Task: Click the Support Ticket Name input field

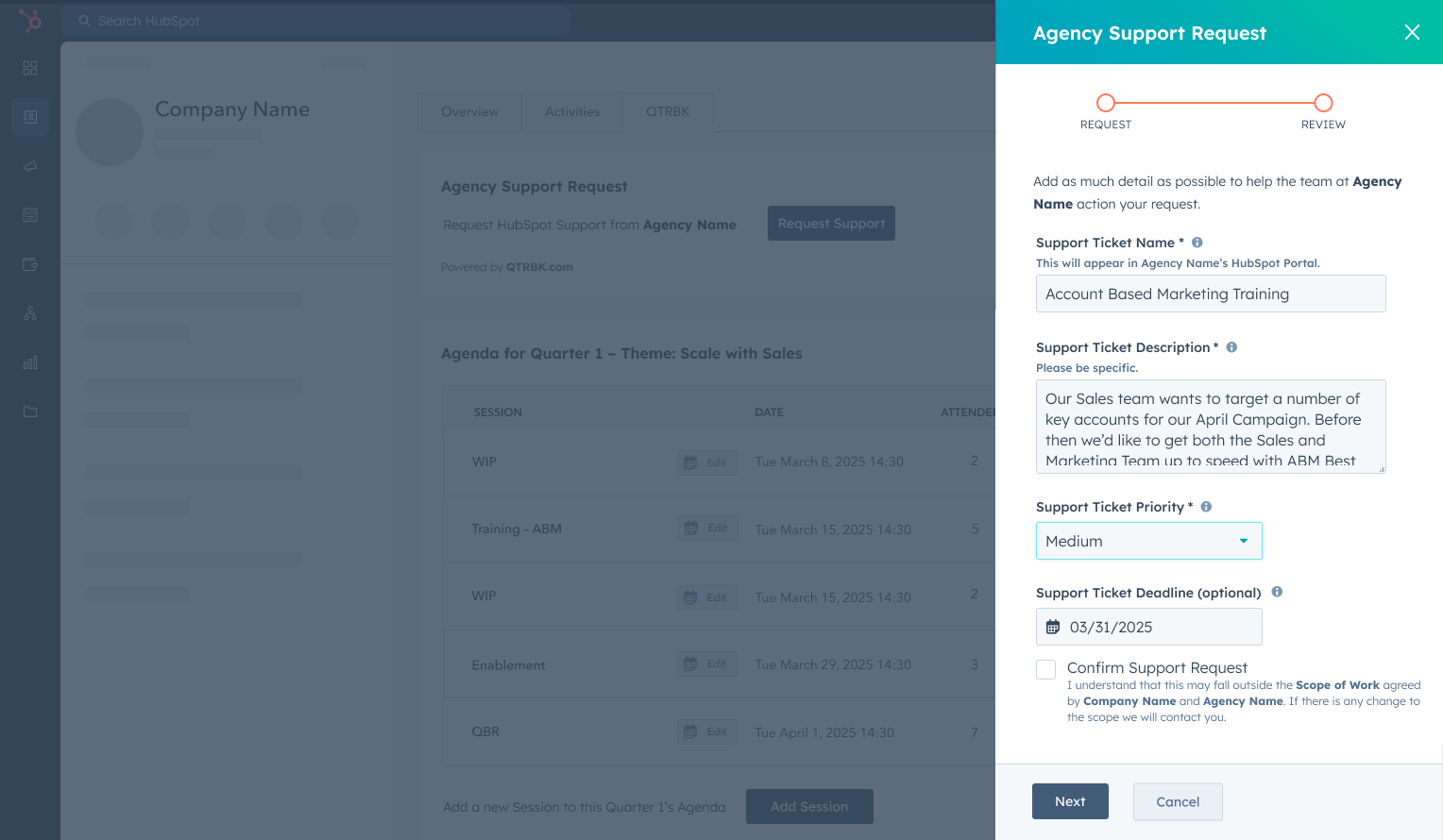Action: pyautogui.click(x=1211, y=294)
